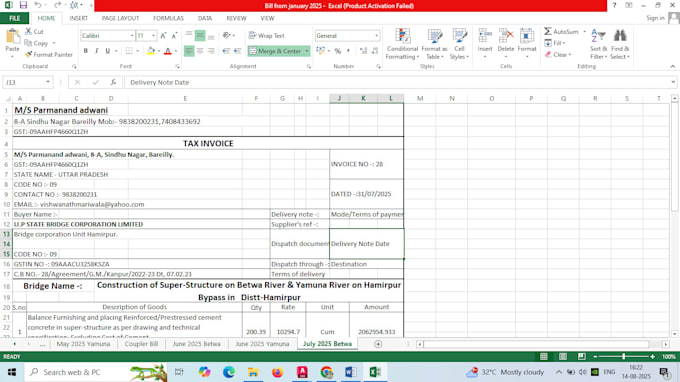This screenshot has height=382, width=680.
Task: Switch to the REVIEW ribbon tab
Action: point(236,18)
